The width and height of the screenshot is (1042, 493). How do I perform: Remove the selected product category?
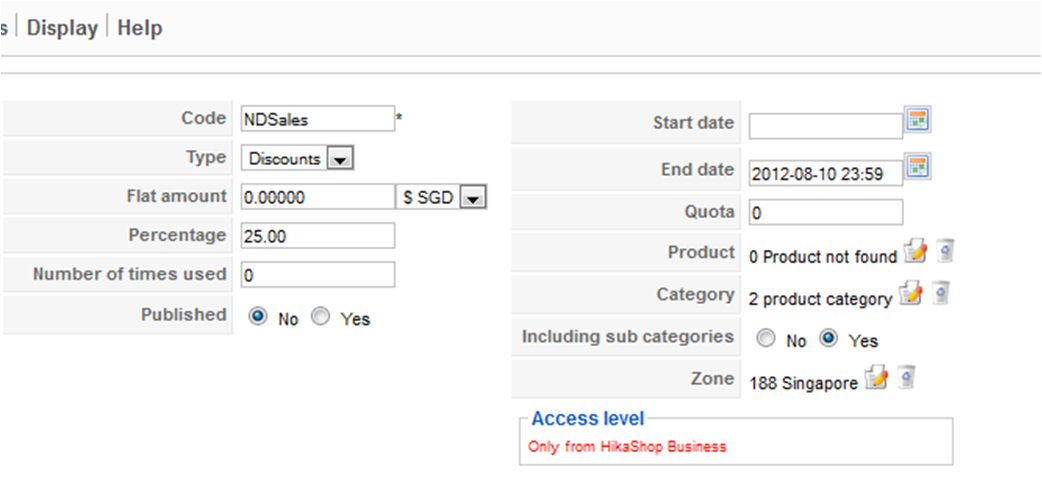tap(940, 294)
